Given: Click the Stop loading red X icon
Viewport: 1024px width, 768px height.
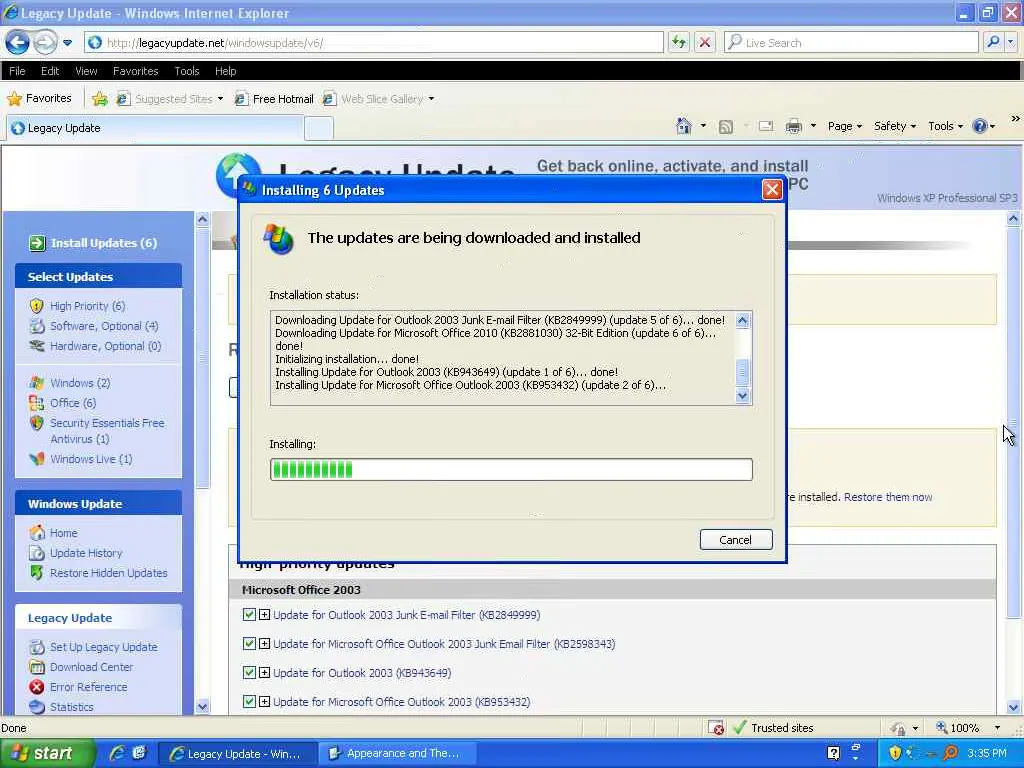Looking at the screenshot, I should (705, 42).
